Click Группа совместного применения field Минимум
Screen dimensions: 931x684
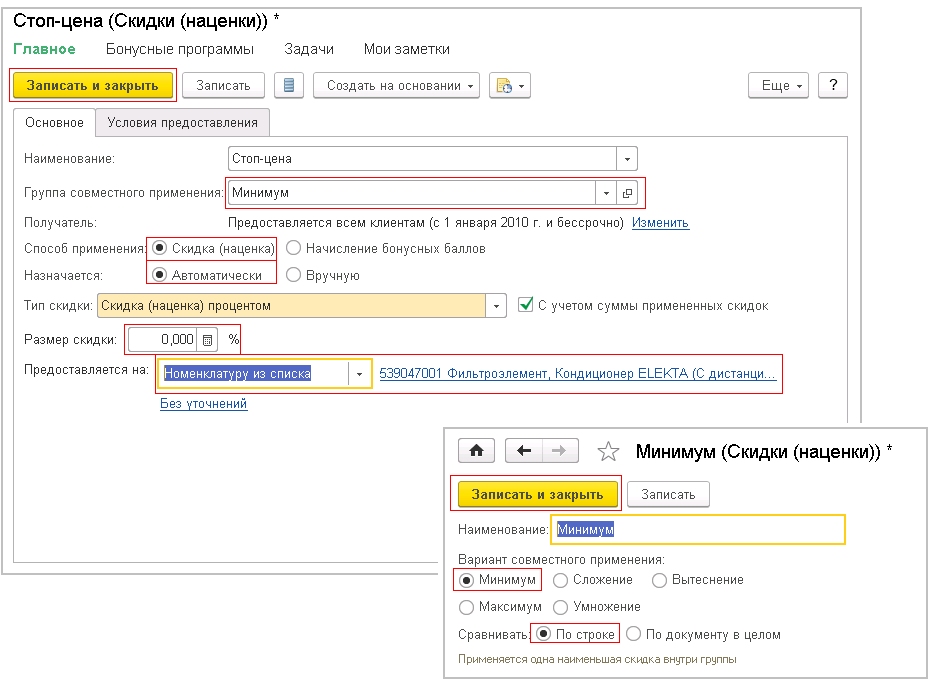pyautogui.click(x=412, y=193)
